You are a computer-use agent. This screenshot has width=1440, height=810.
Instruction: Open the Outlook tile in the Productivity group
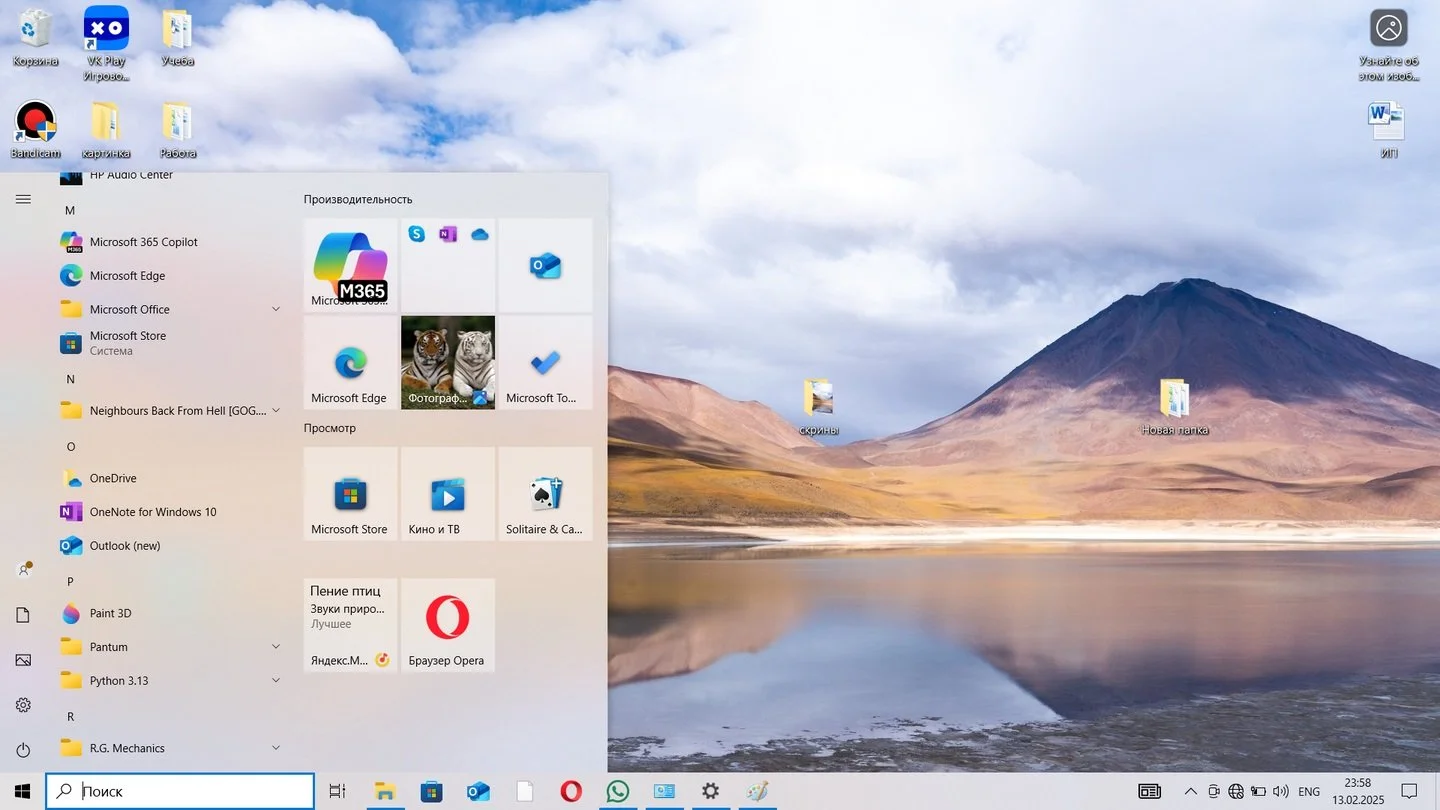[x=545, y=265]
